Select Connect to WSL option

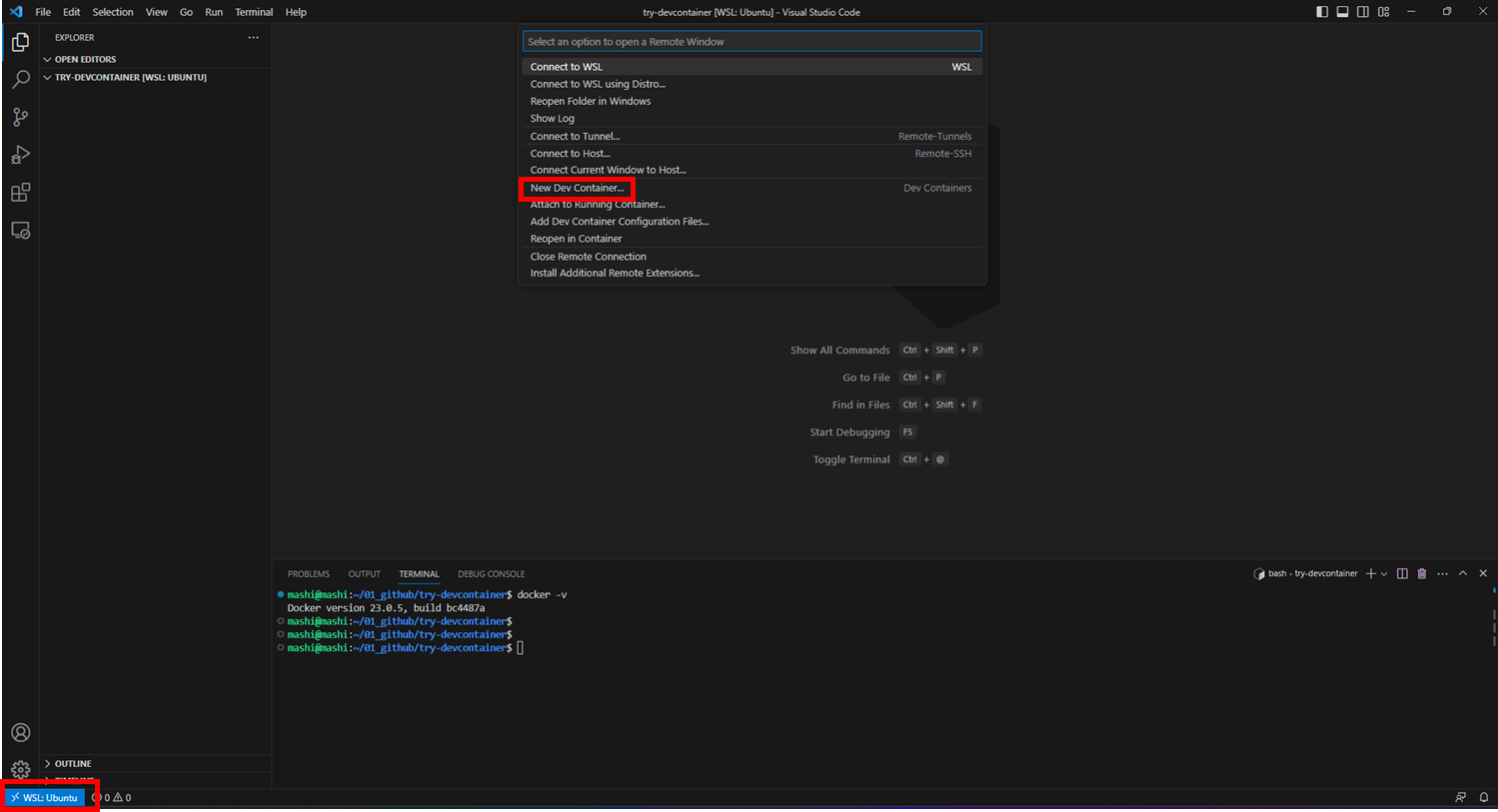tap(566, 66)
